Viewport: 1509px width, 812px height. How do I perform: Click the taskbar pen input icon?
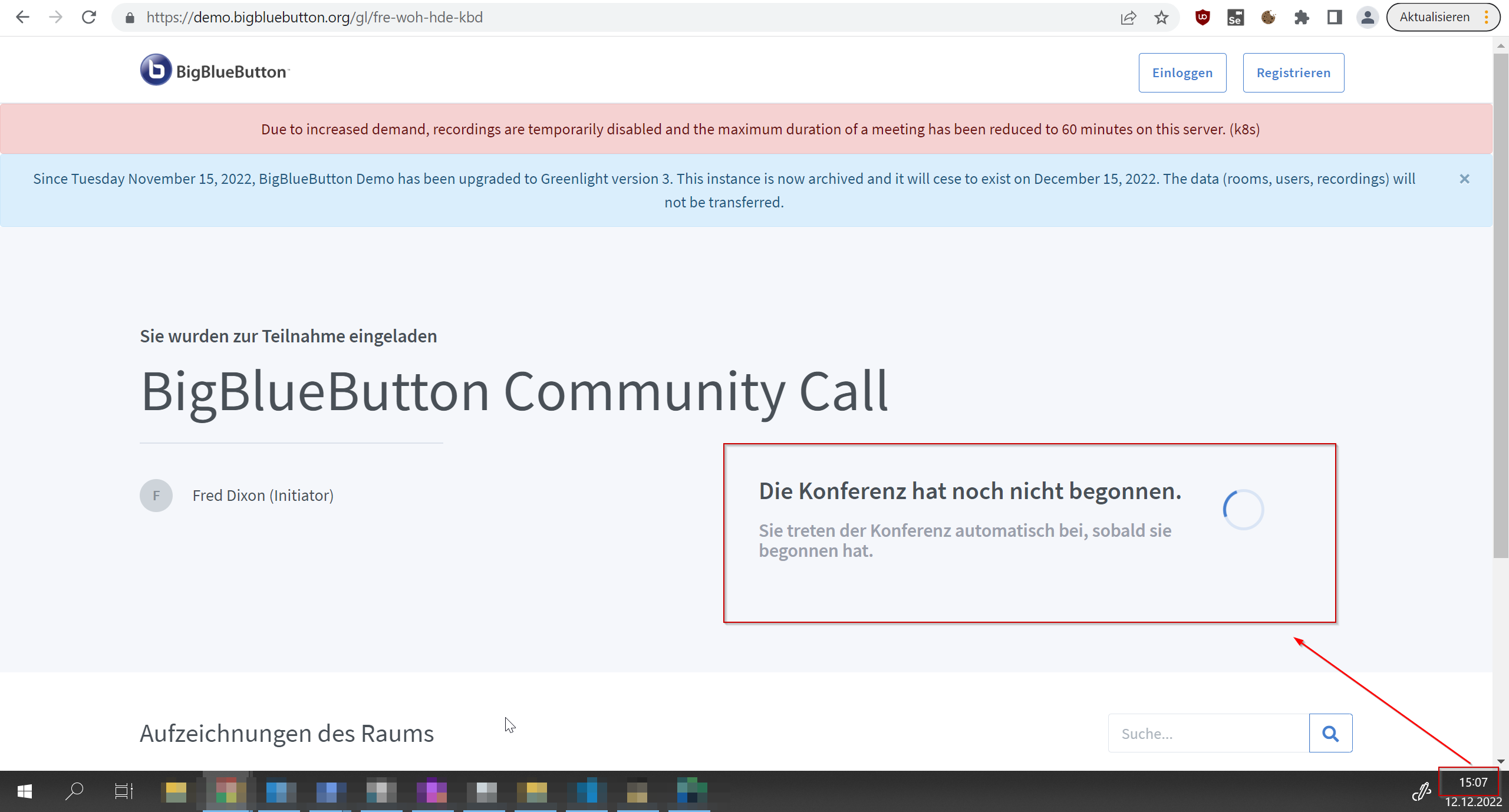click(1422, 793)
